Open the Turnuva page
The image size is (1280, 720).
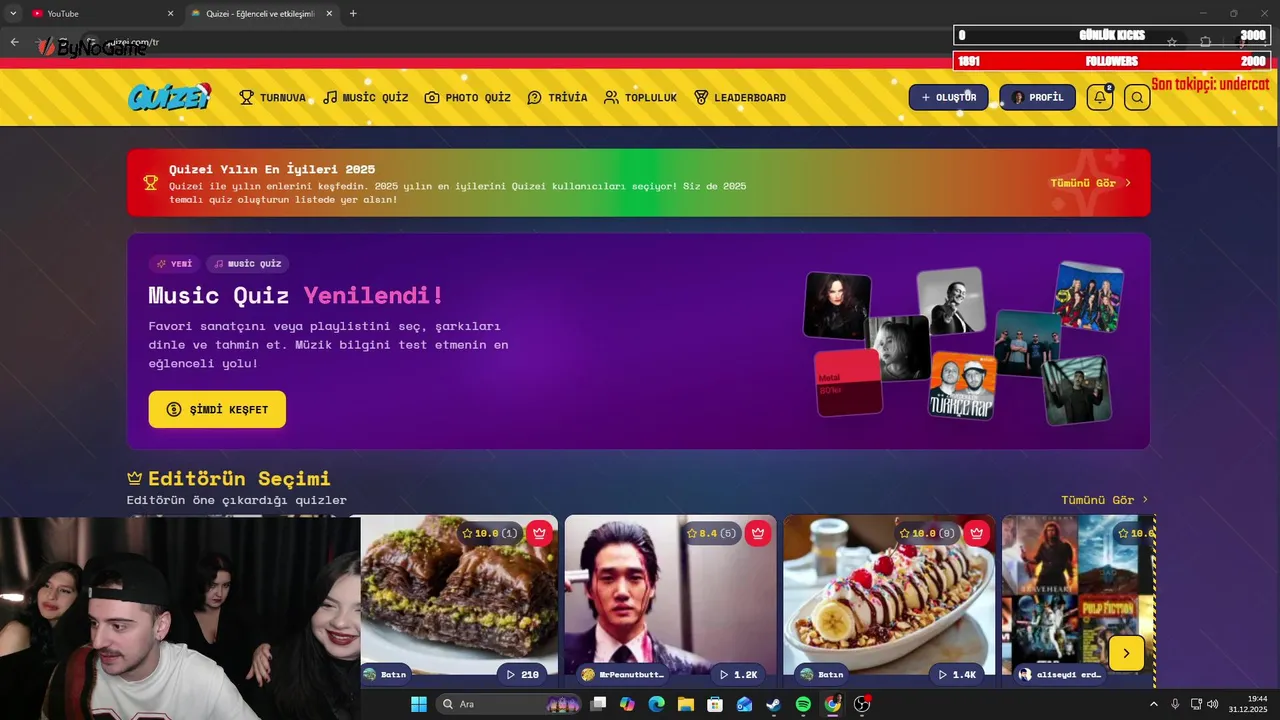[x=273, y=97]
